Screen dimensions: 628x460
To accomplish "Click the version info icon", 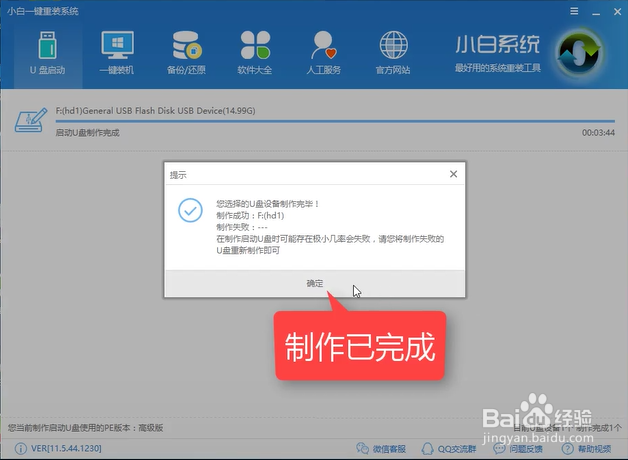I will click(x=20, y=448).
